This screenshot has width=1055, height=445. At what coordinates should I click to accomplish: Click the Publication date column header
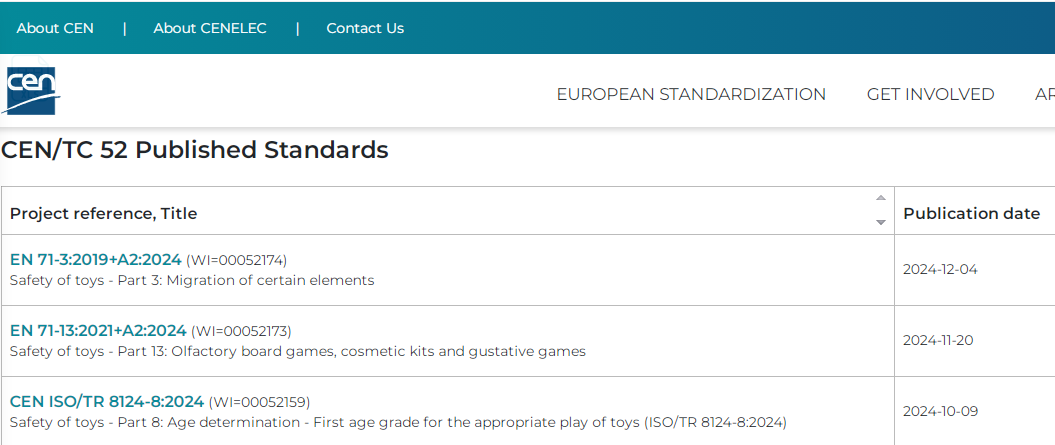click(971, 213)
